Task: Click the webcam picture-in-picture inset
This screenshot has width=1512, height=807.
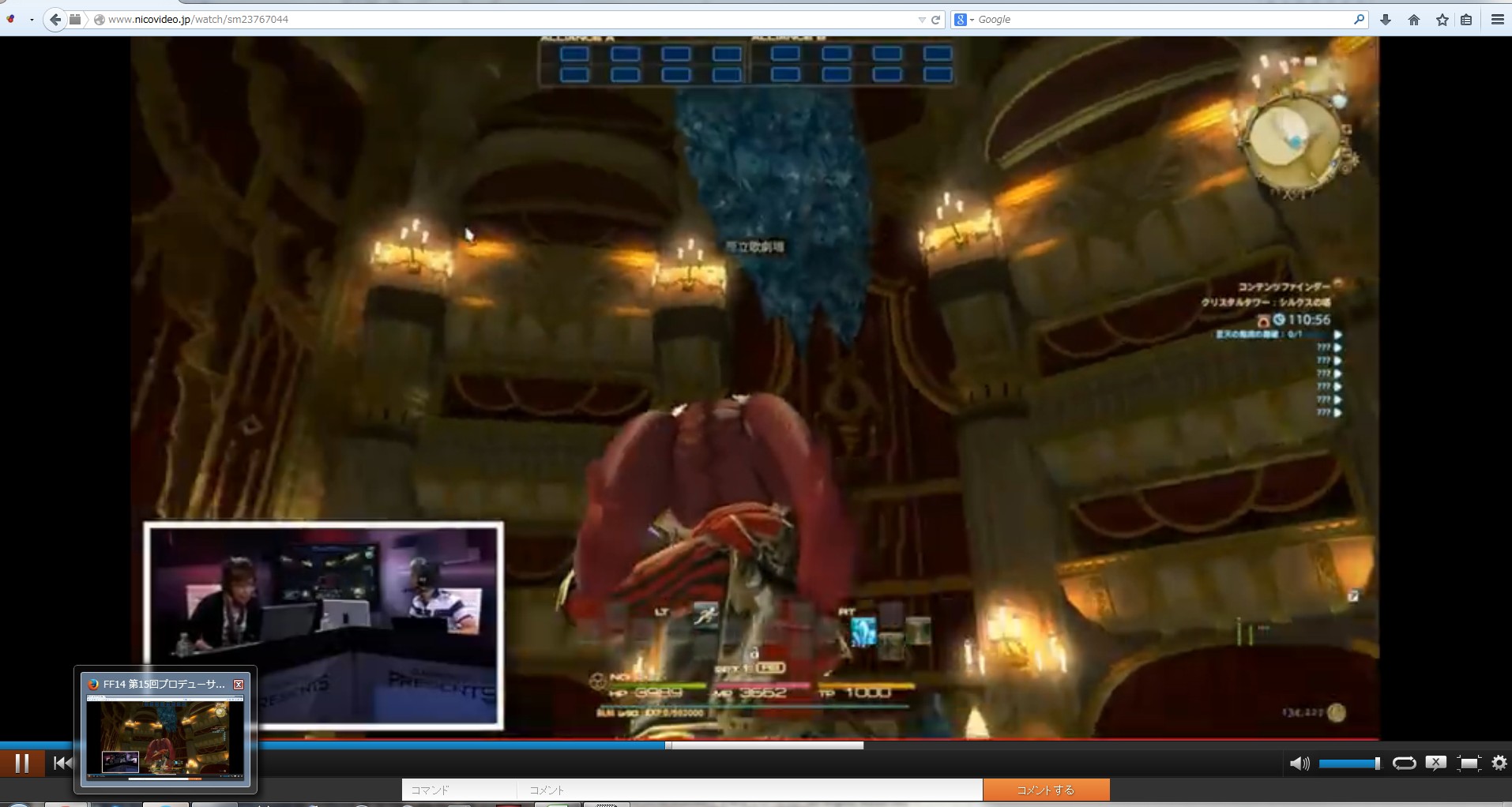Action: (323, 624)
